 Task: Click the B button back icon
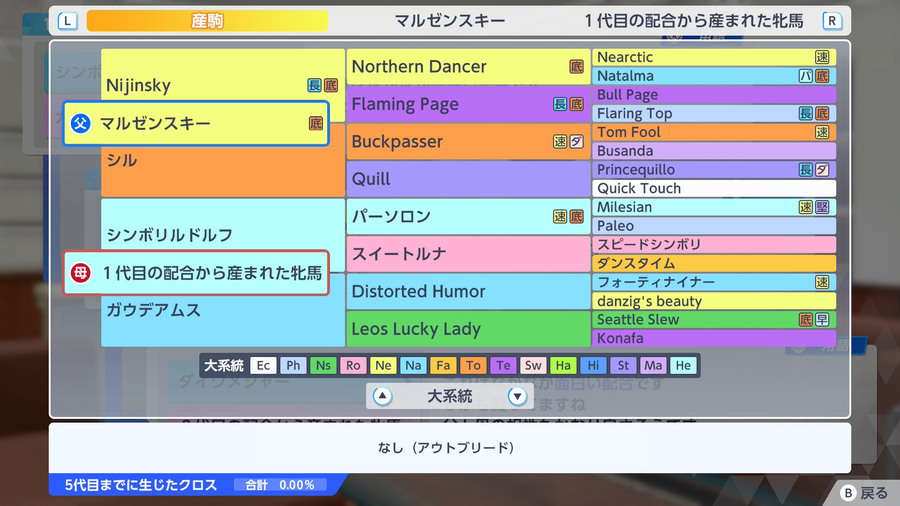tap(848, 492)
